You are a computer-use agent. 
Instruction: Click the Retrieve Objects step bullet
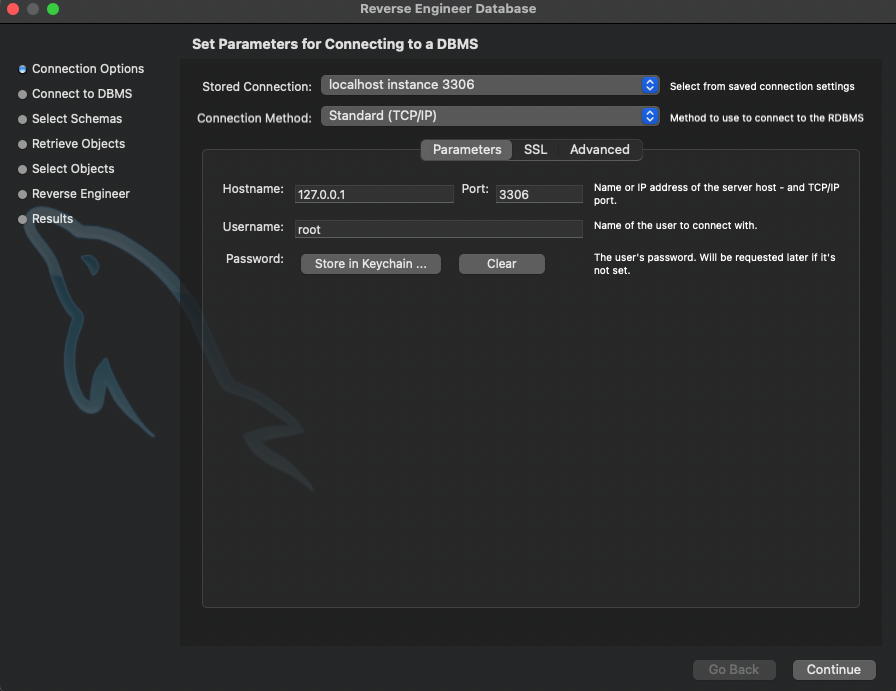tap(22, 144)
